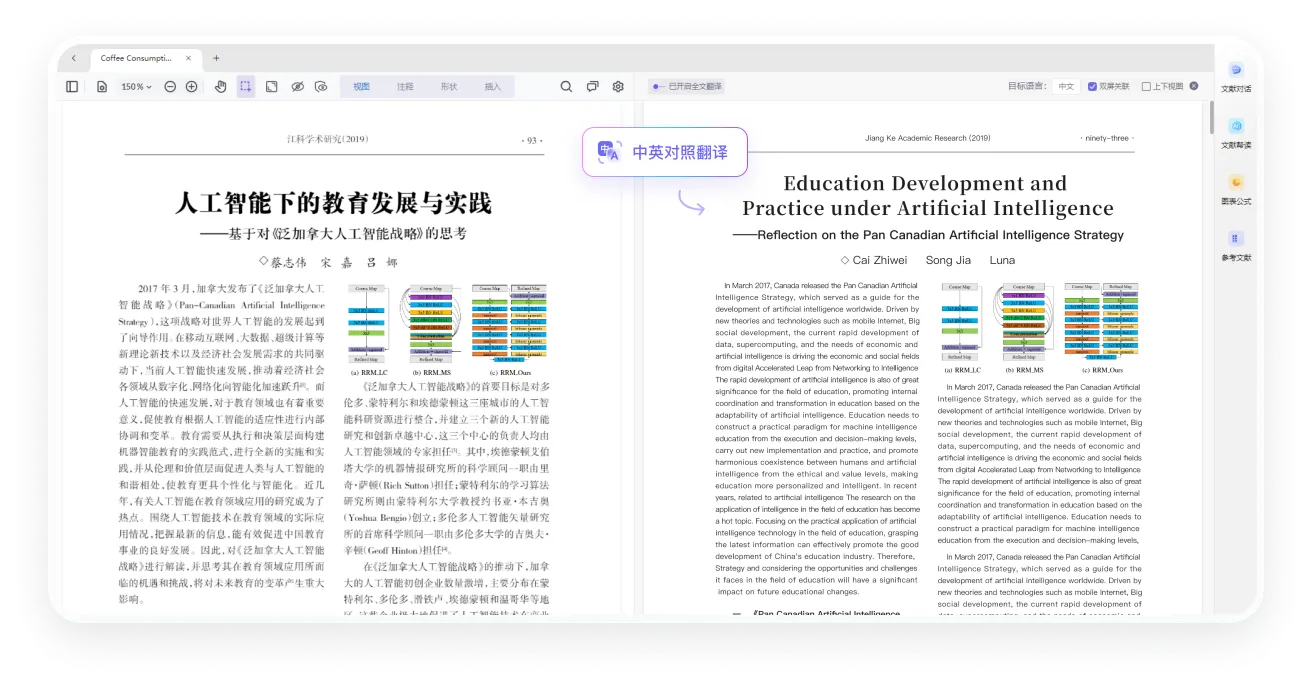Activate the area selection tool
1312x692 pixels.
click(x=244, y=86)
